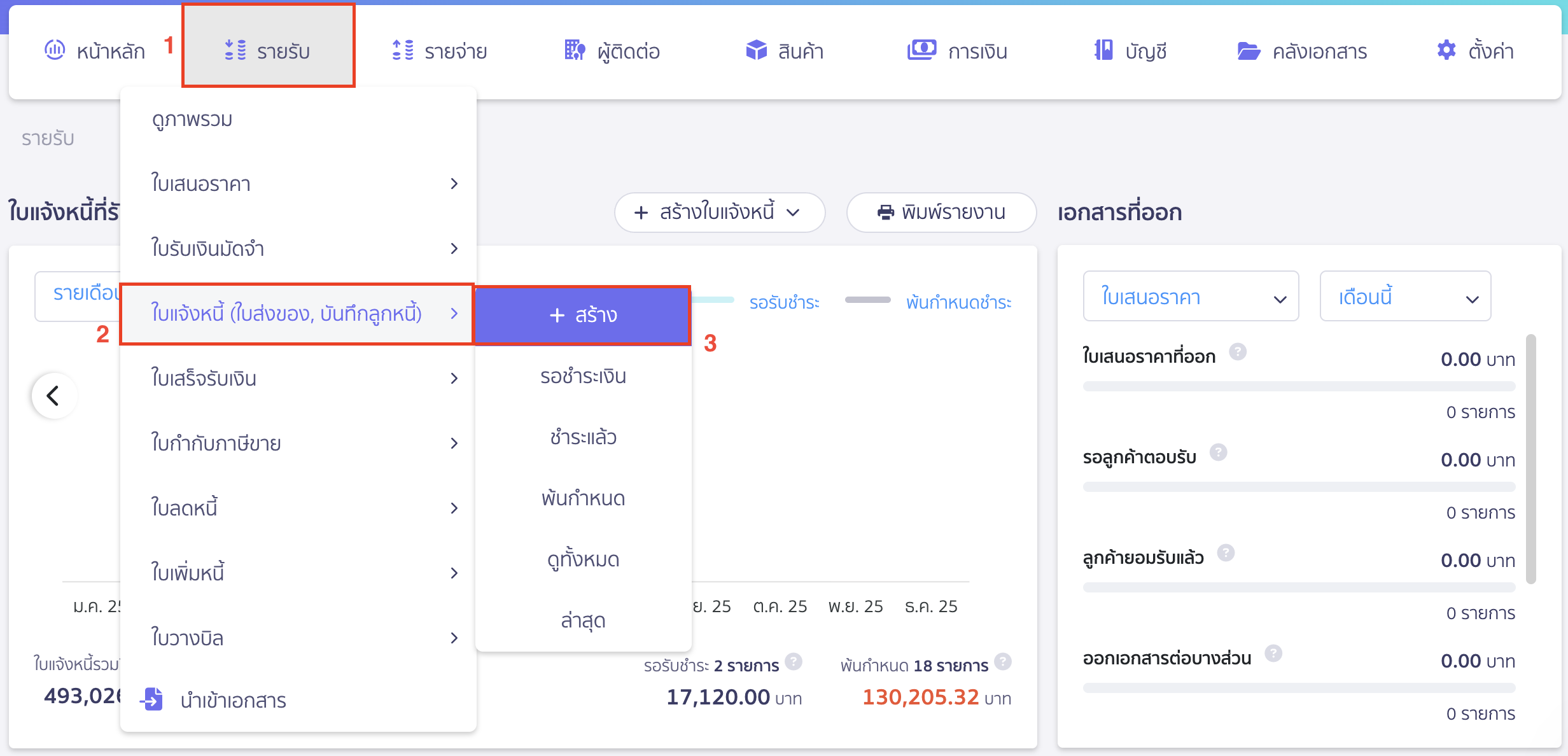The image size is (1568, 756).
Task: Click help icon beside พ้นกำหนด 18 รายการ
Action: pos(1003,662)
